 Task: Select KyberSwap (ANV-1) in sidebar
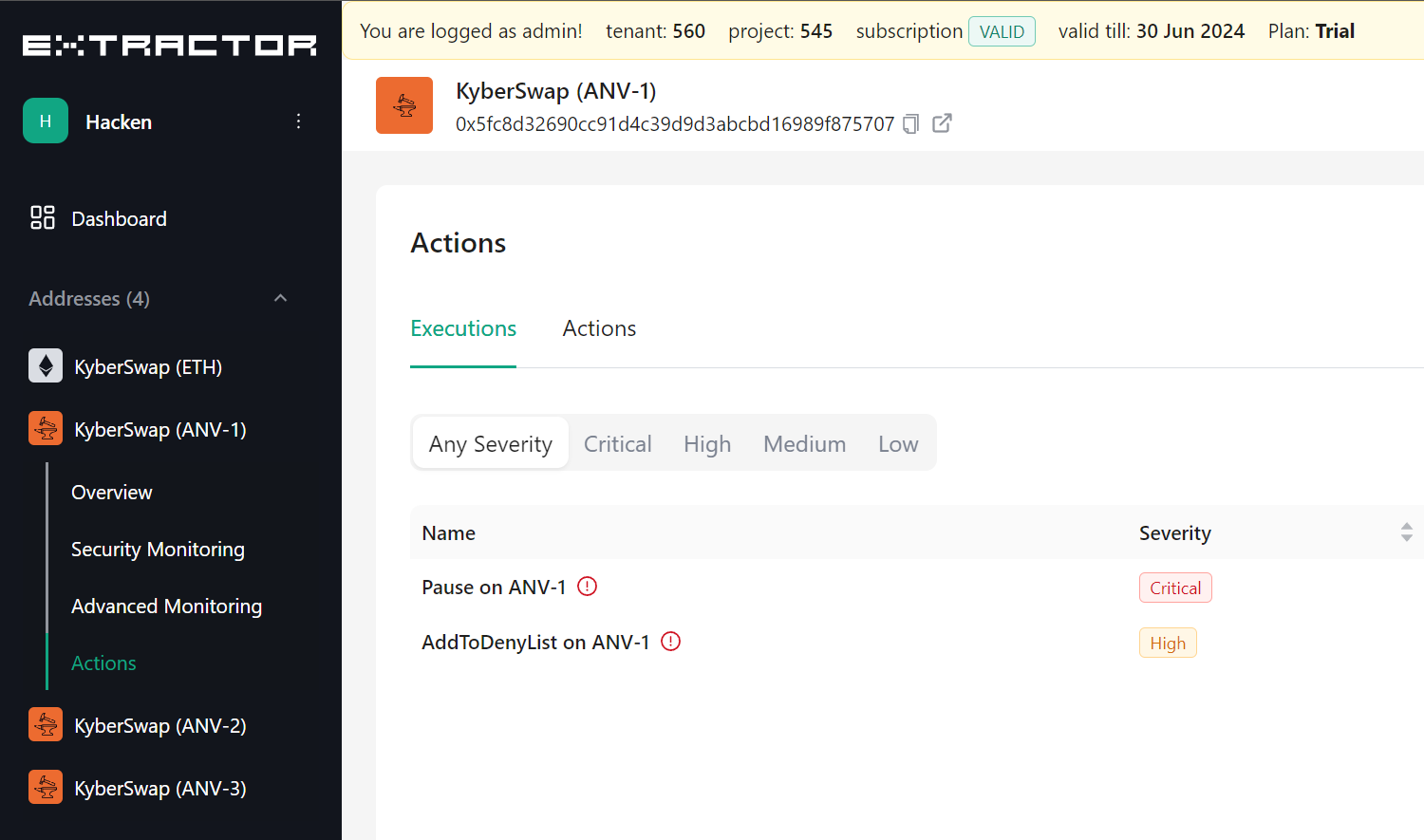tap(160, 429)
